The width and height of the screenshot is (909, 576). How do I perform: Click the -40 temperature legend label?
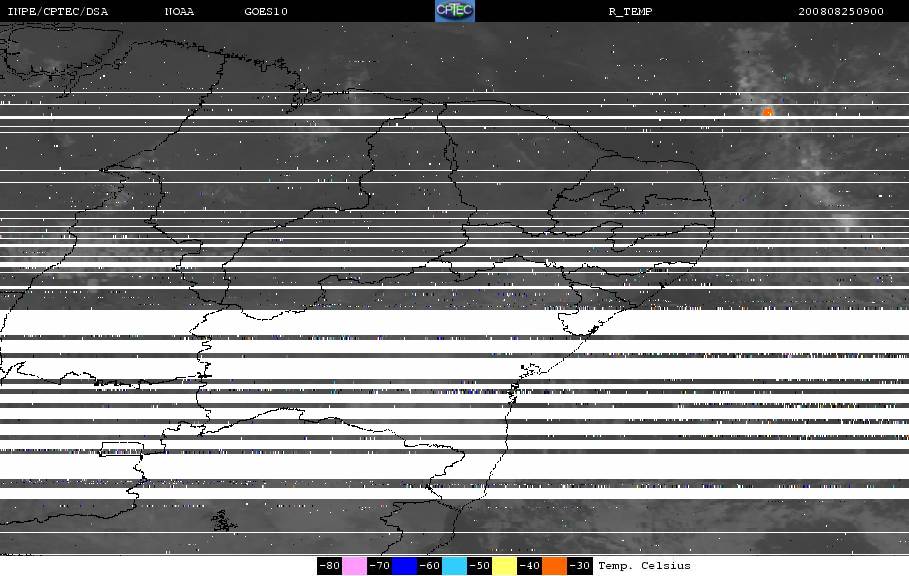tap(529, 566)
